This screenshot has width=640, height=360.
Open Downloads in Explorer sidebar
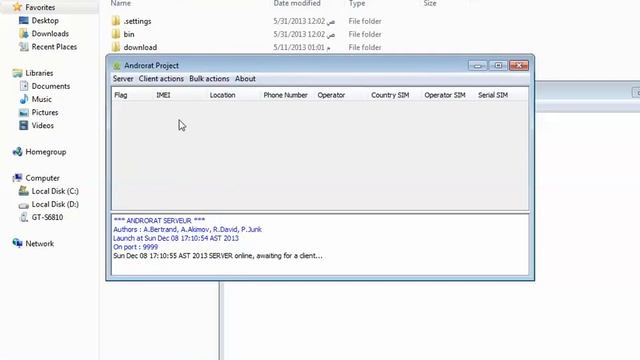tap(50, 33)
